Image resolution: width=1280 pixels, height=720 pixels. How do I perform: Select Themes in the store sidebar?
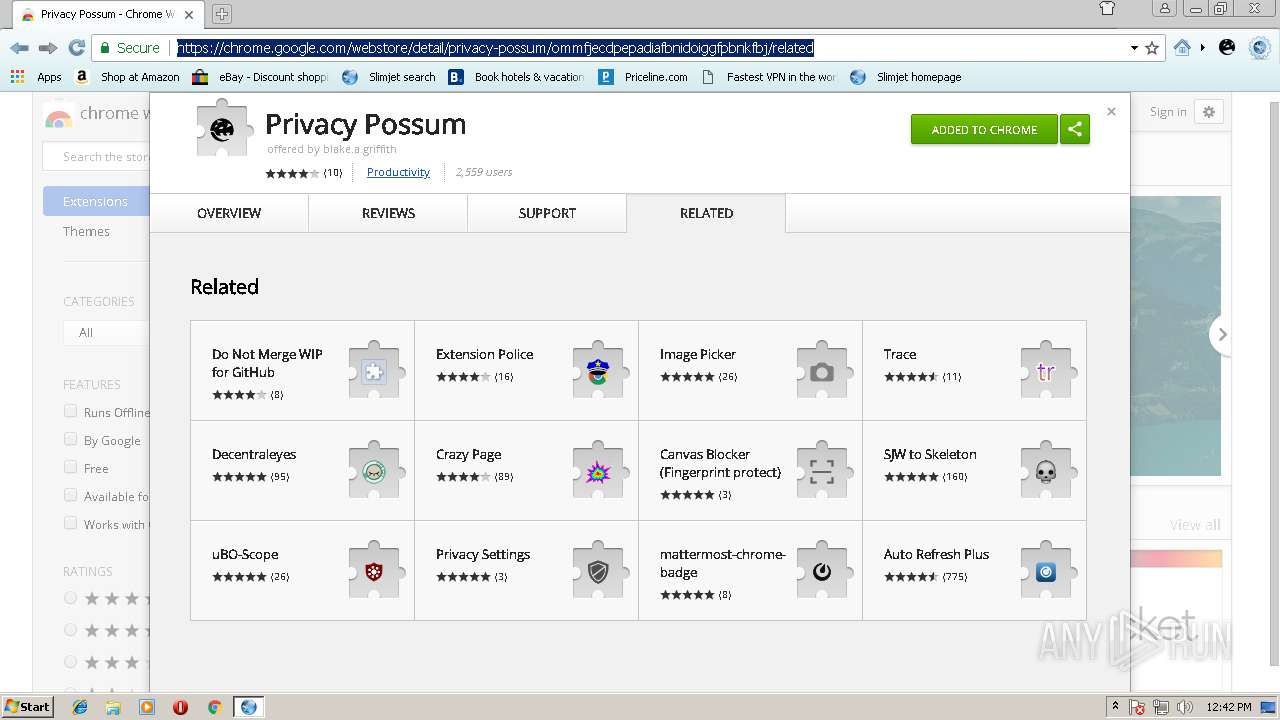click(87, 231)
